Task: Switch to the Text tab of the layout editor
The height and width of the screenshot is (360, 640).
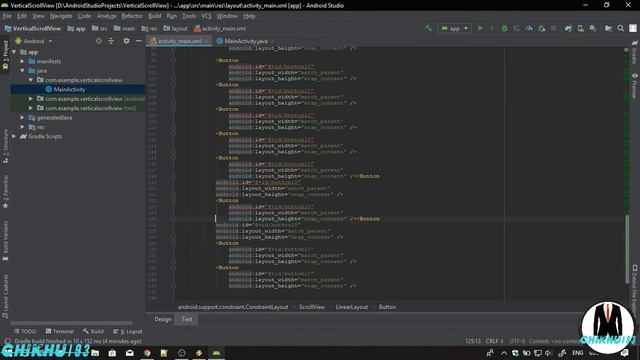Action: pyautogui.click(x=187, y=319)
